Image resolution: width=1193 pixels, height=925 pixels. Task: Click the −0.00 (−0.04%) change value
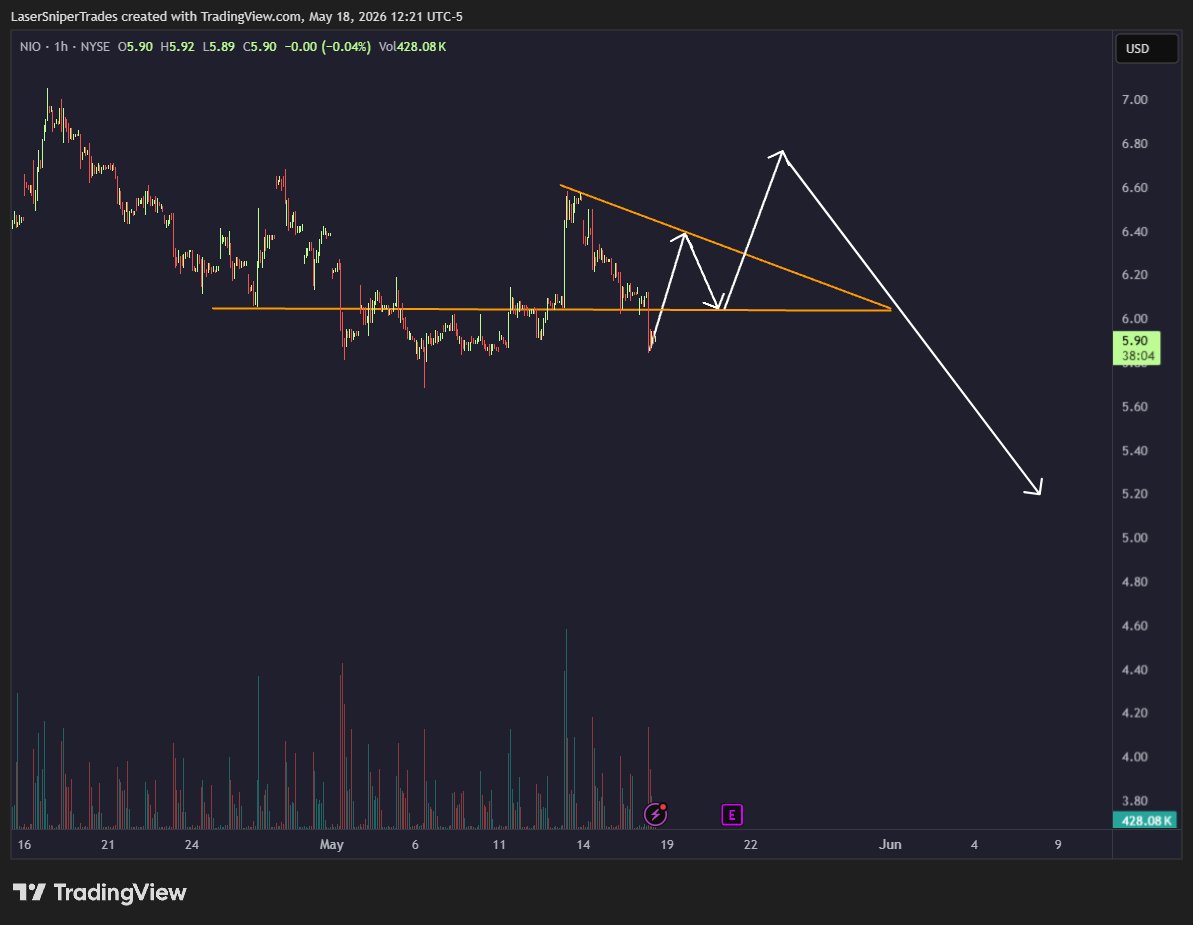point(328,47)
